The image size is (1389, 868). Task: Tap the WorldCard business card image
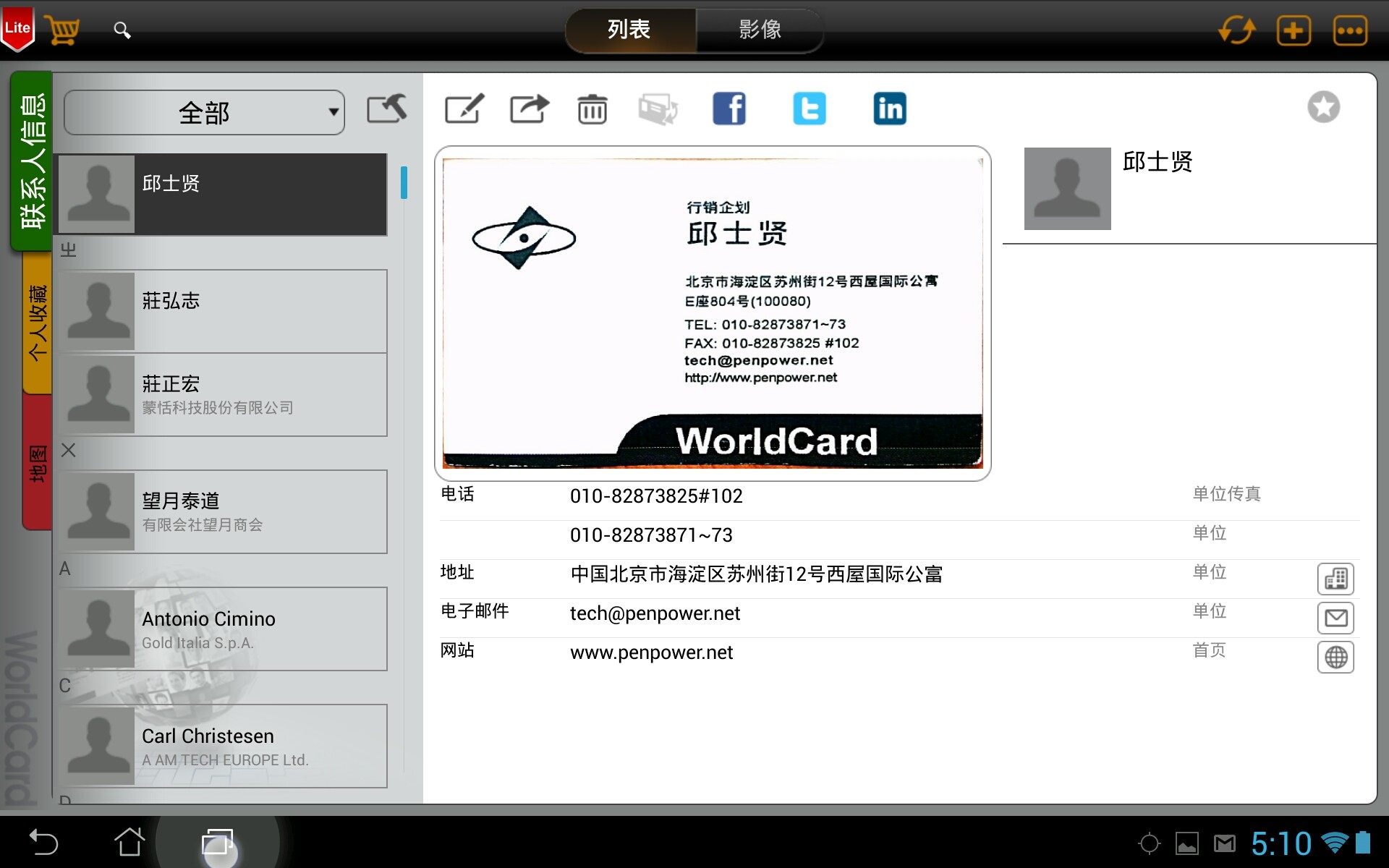pyautogui.click(x=713, y=313)
